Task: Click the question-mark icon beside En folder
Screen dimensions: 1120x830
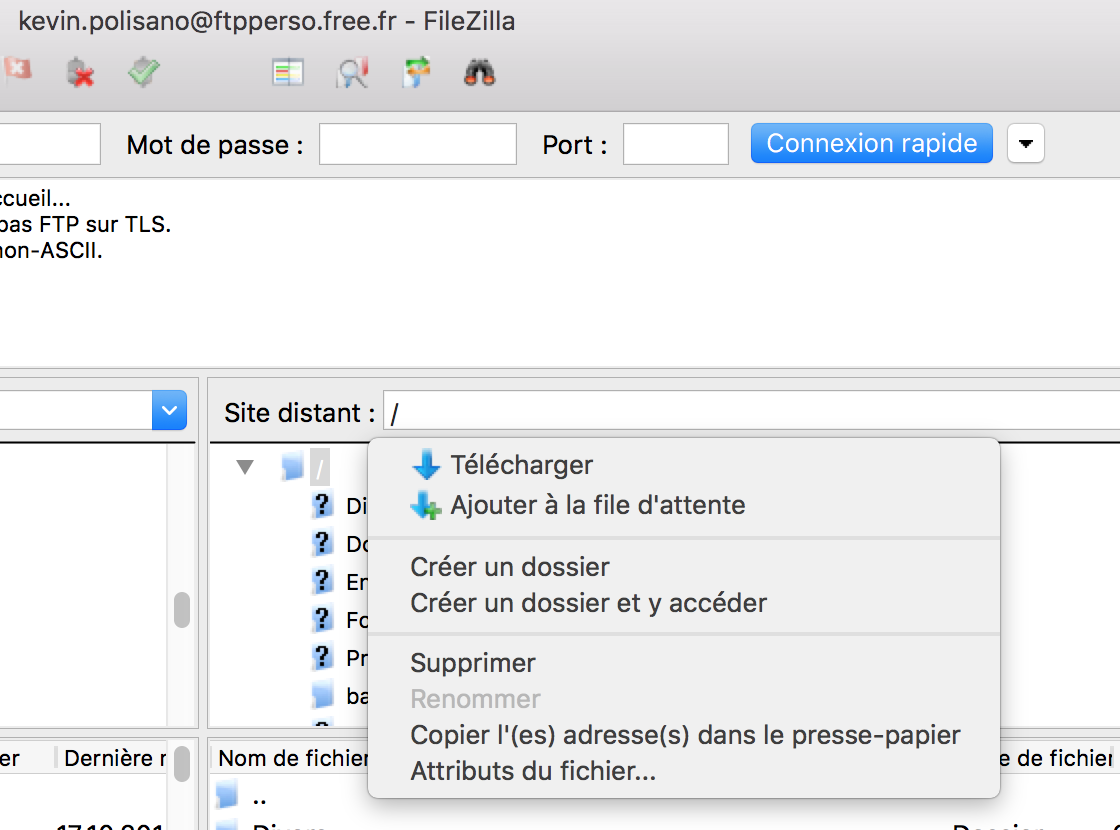Action: (x=322, y=581)
